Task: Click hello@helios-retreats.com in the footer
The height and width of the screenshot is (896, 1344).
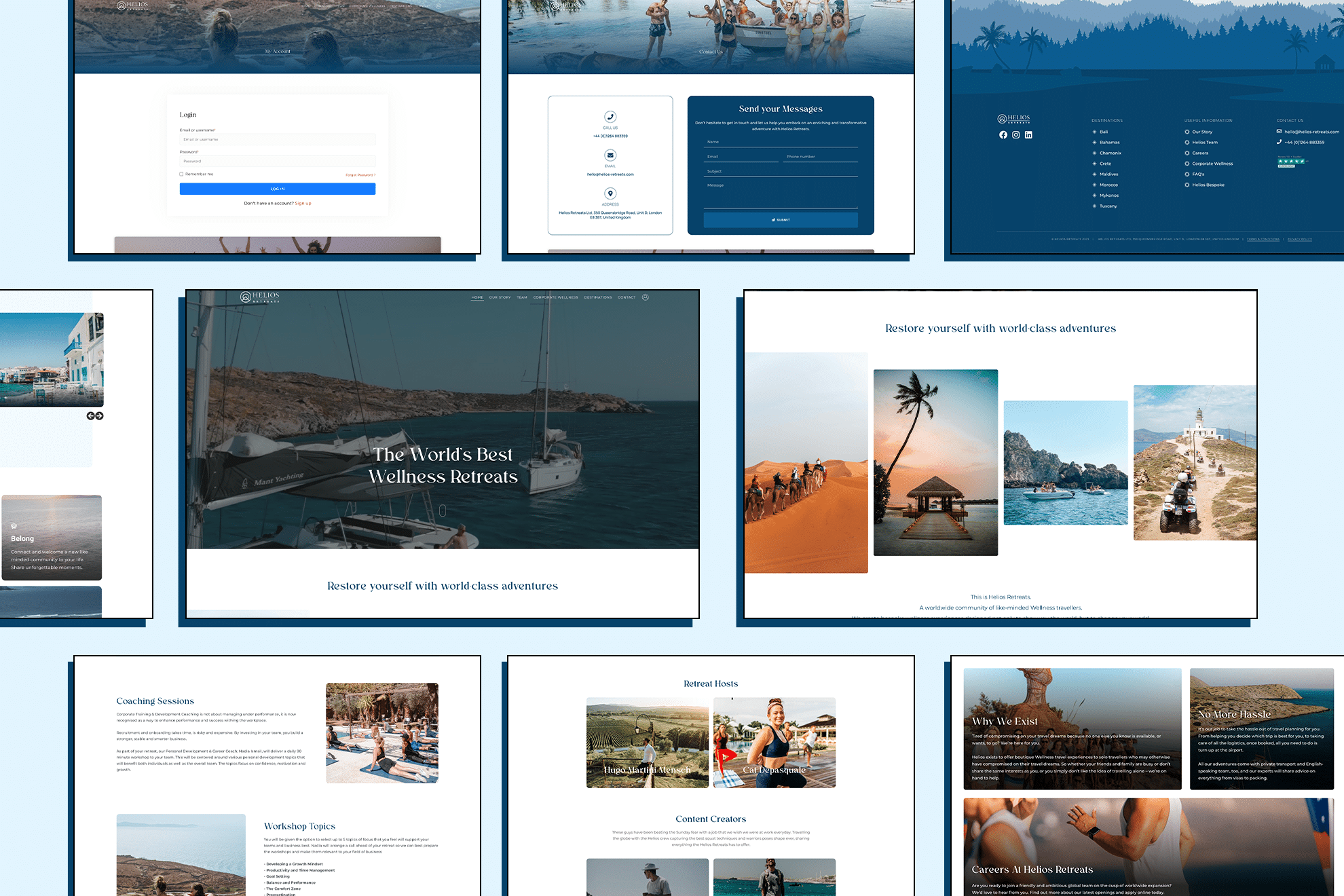Action: pyautogui.click(x=1311, y=132)
